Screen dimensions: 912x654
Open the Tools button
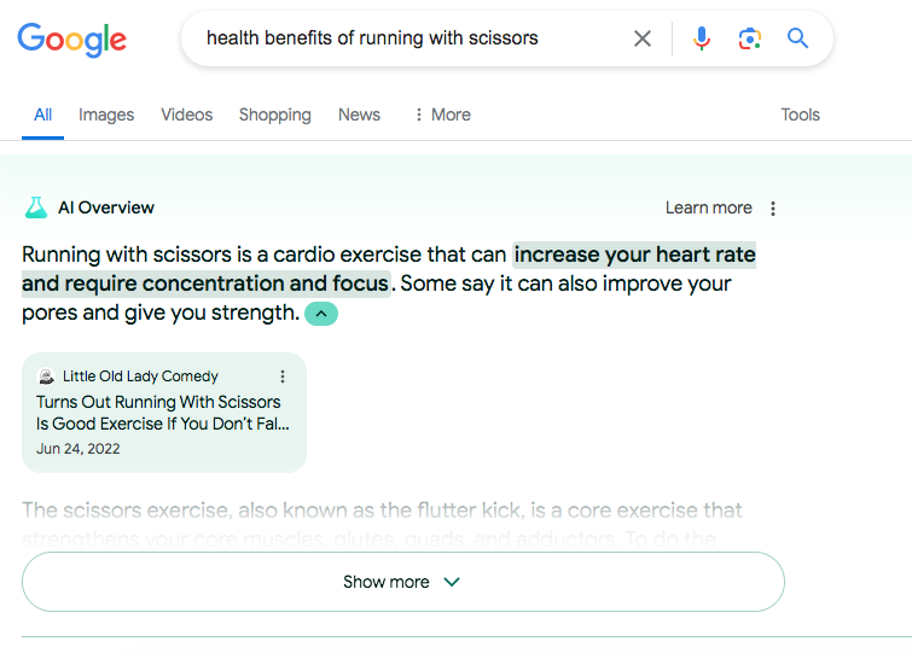(x=800, y=115)
